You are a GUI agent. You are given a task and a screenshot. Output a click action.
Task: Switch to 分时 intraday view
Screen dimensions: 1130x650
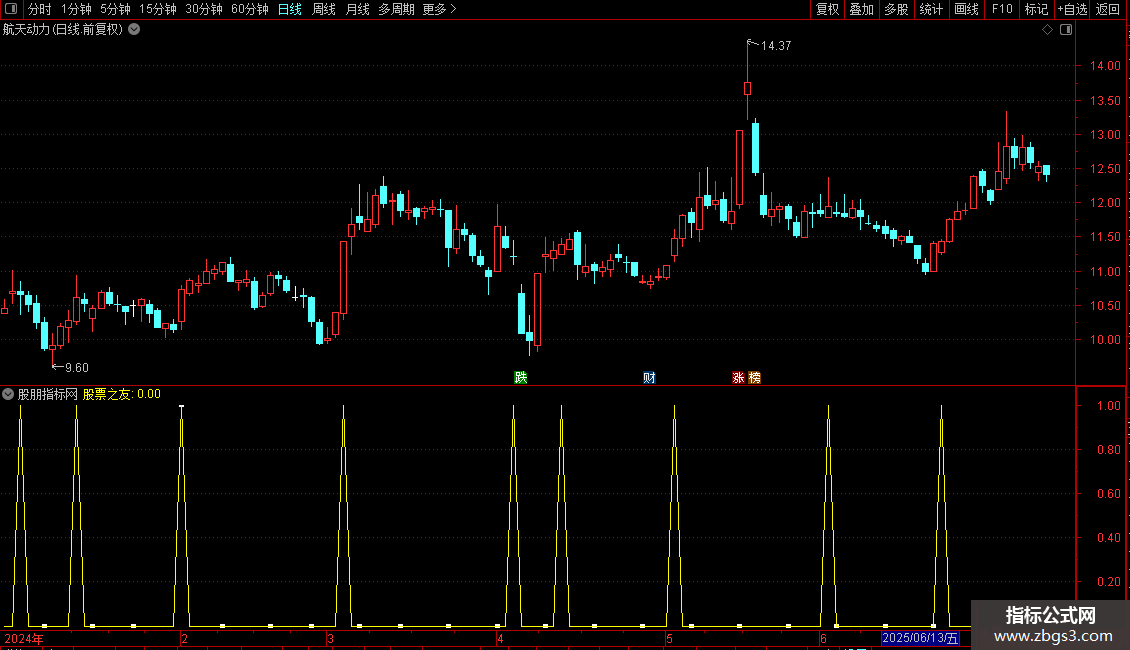(40, 9)
